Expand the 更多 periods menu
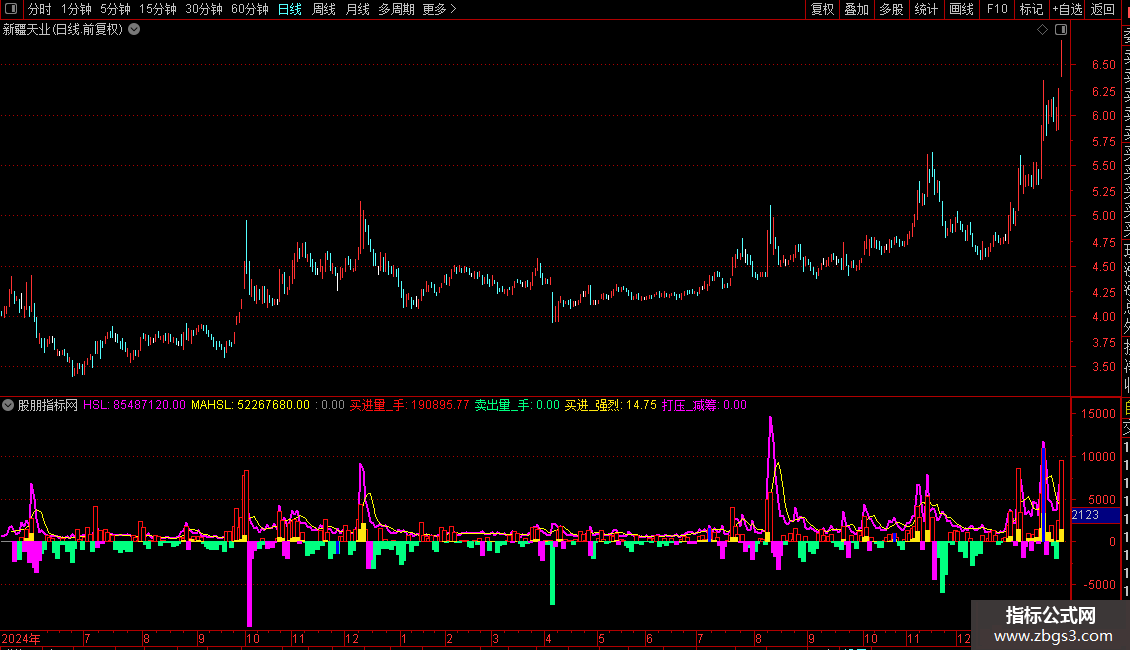 point(439,9)
